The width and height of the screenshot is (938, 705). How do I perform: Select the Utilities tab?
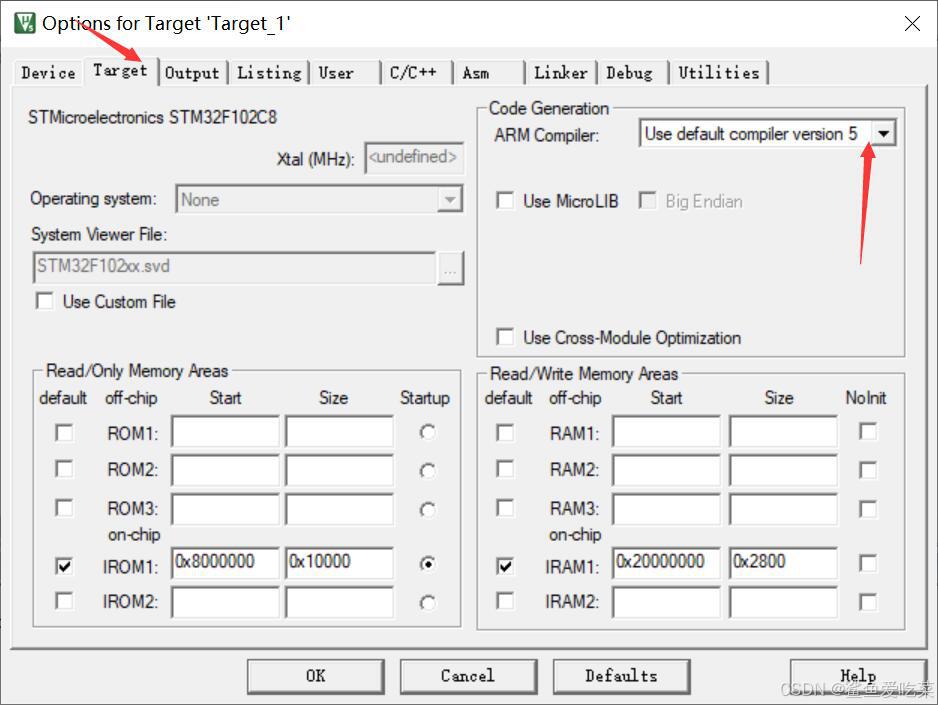pyautogui.click(x=718, y=73)
